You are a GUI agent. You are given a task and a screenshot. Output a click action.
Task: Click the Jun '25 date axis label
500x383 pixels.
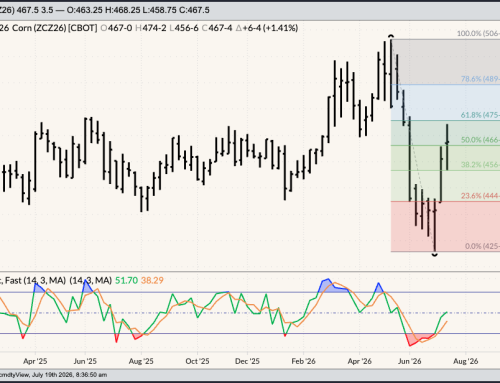(x=85, y=361)
